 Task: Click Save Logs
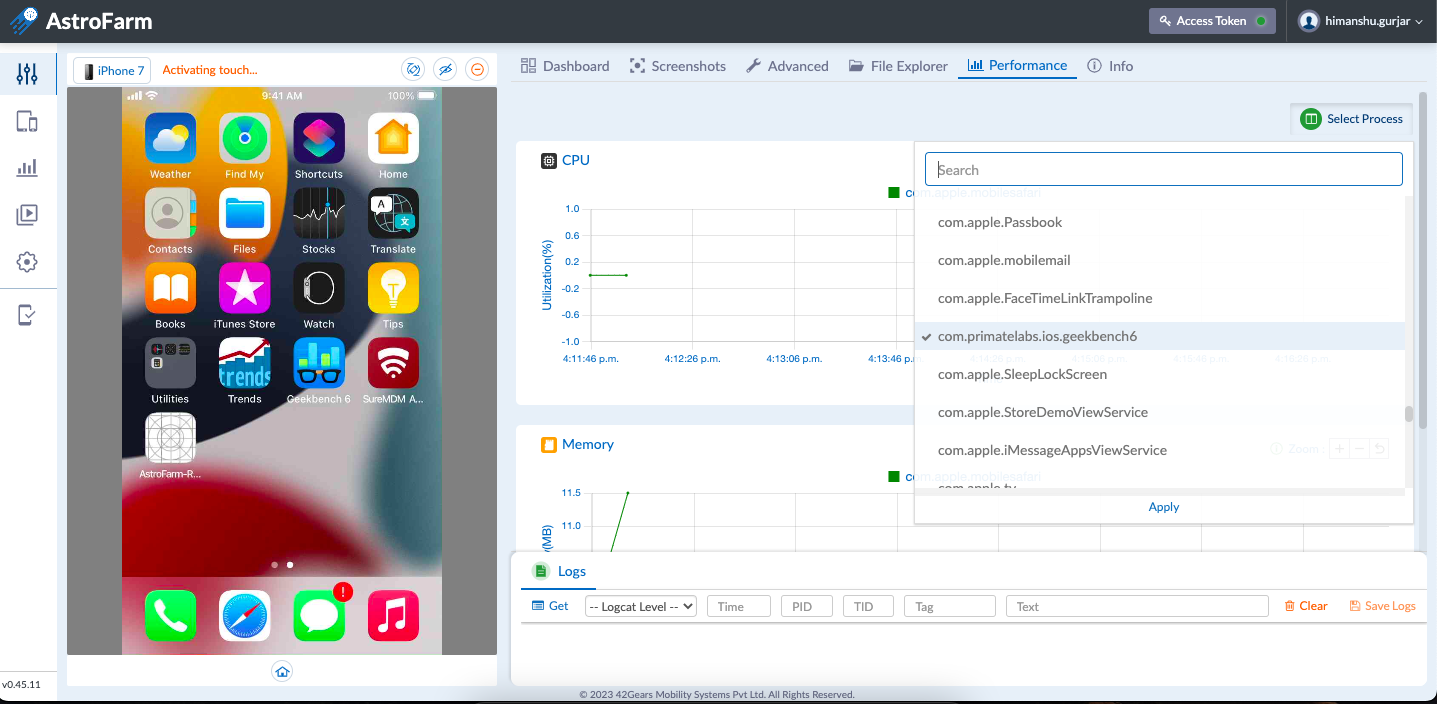click(x=1383, y=606)
